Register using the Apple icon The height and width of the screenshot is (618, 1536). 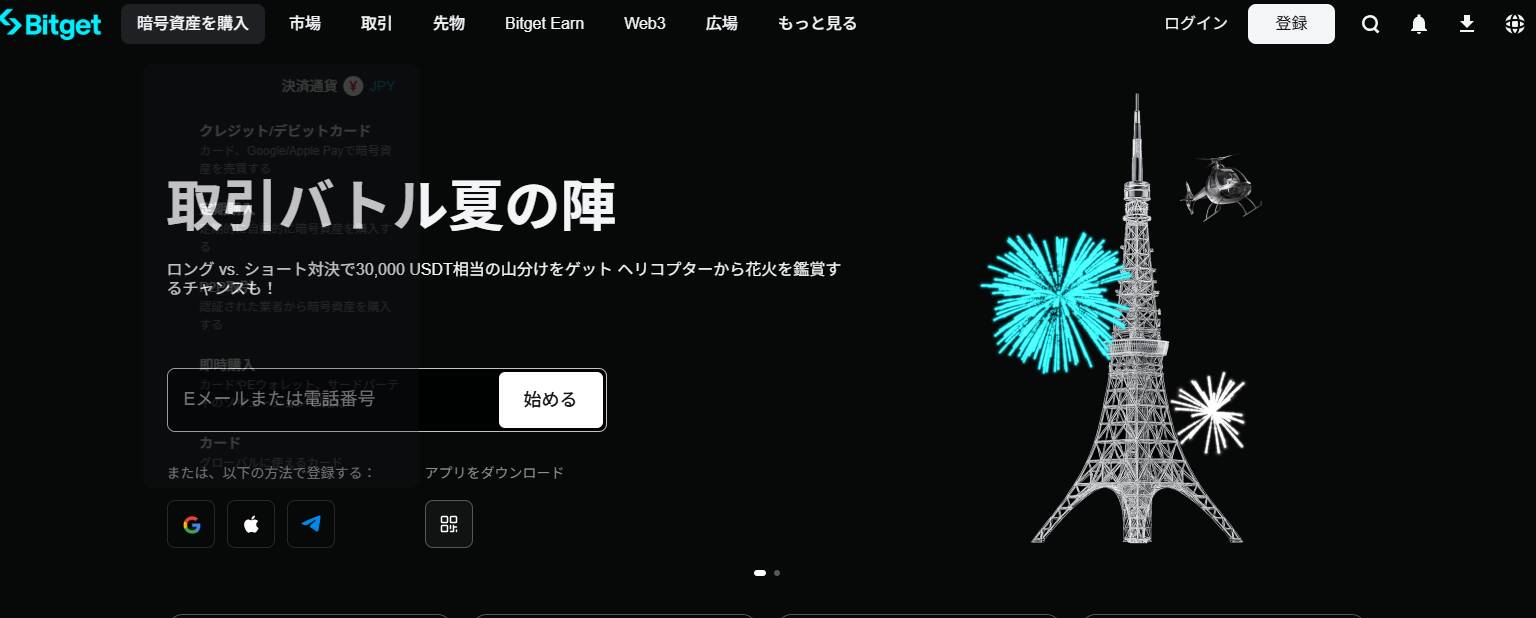pos(251,524)
